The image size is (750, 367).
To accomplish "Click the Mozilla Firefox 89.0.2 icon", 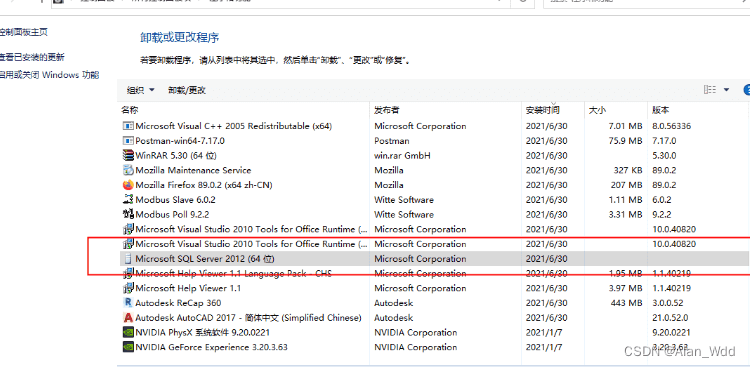I will (x=128, y=185).
